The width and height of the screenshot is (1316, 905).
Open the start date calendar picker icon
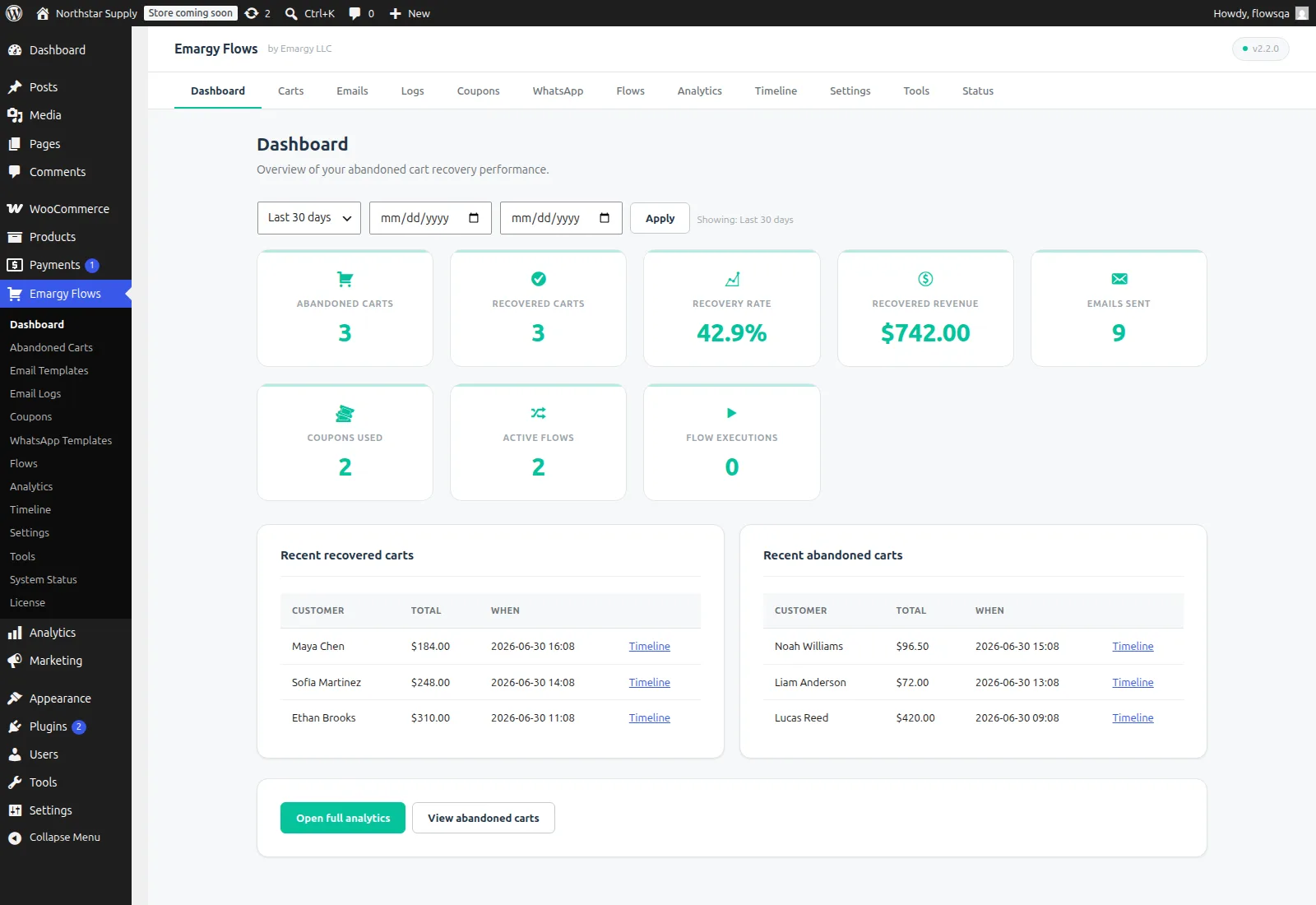tap(474, 218)
